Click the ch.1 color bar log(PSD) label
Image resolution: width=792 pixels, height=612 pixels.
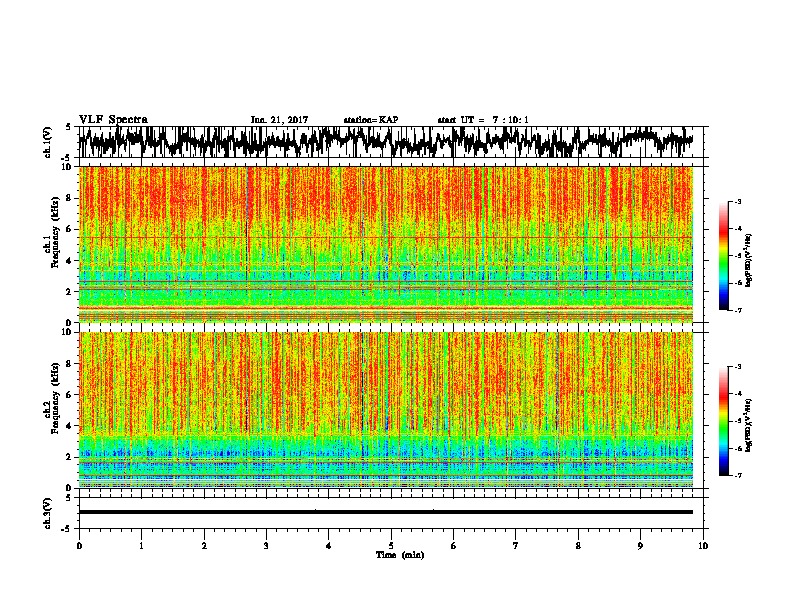pos(749,260)
